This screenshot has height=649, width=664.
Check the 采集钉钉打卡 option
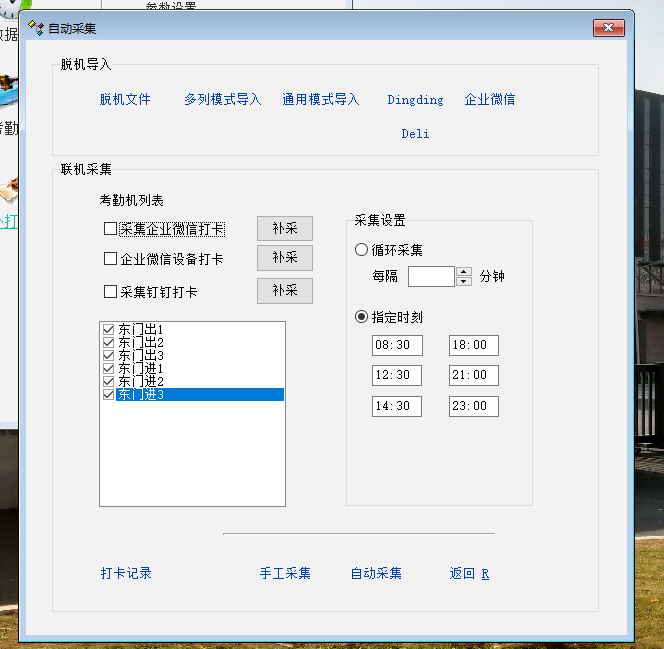[x=111, y=292]
